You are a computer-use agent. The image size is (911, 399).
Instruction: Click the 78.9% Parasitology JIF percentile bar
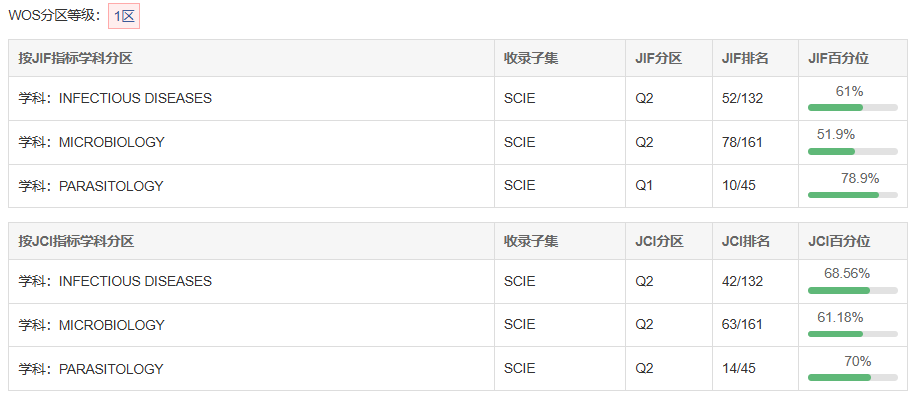coord(852,195)
